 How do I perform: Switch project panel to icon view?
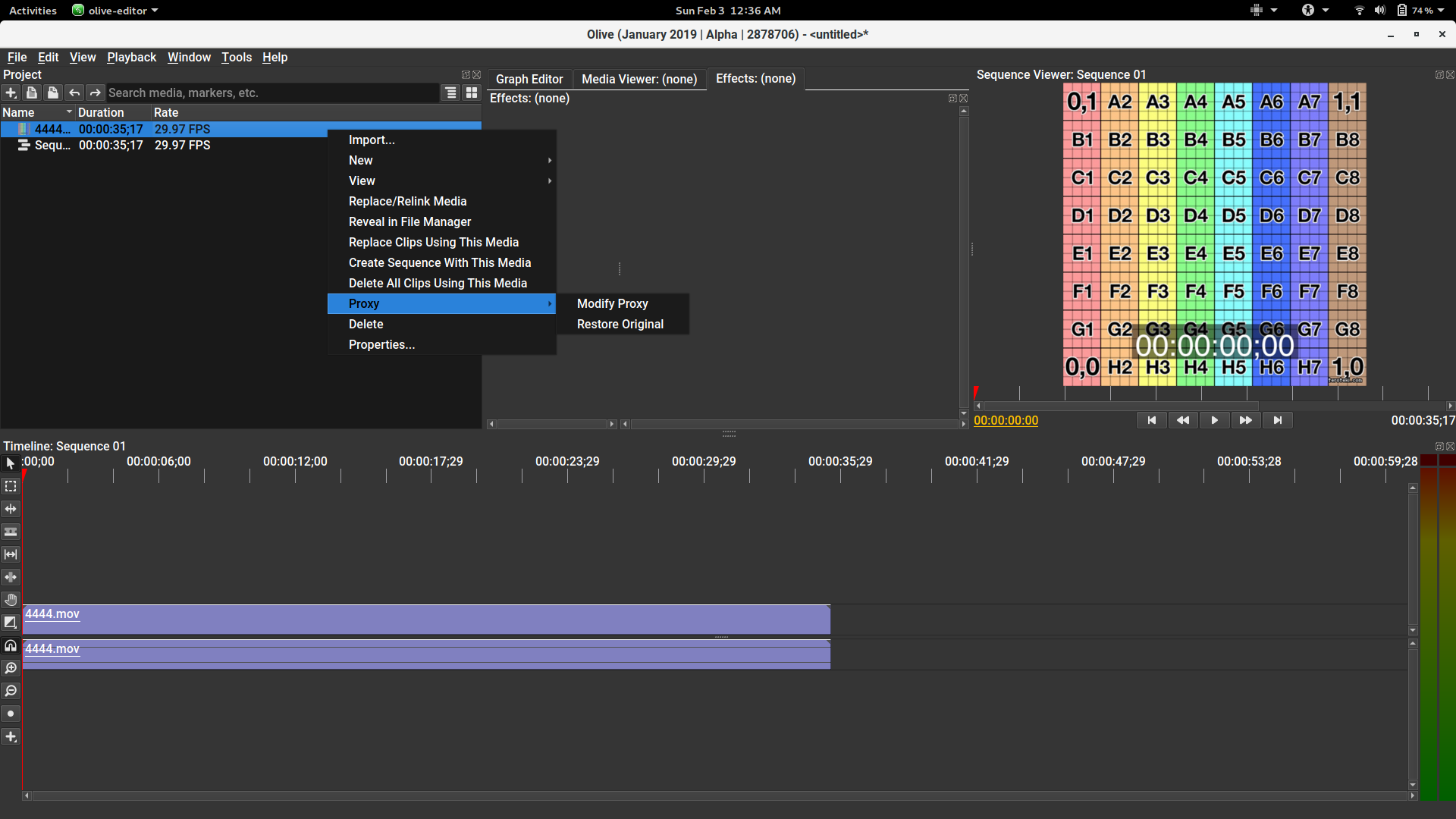point(472,93)
